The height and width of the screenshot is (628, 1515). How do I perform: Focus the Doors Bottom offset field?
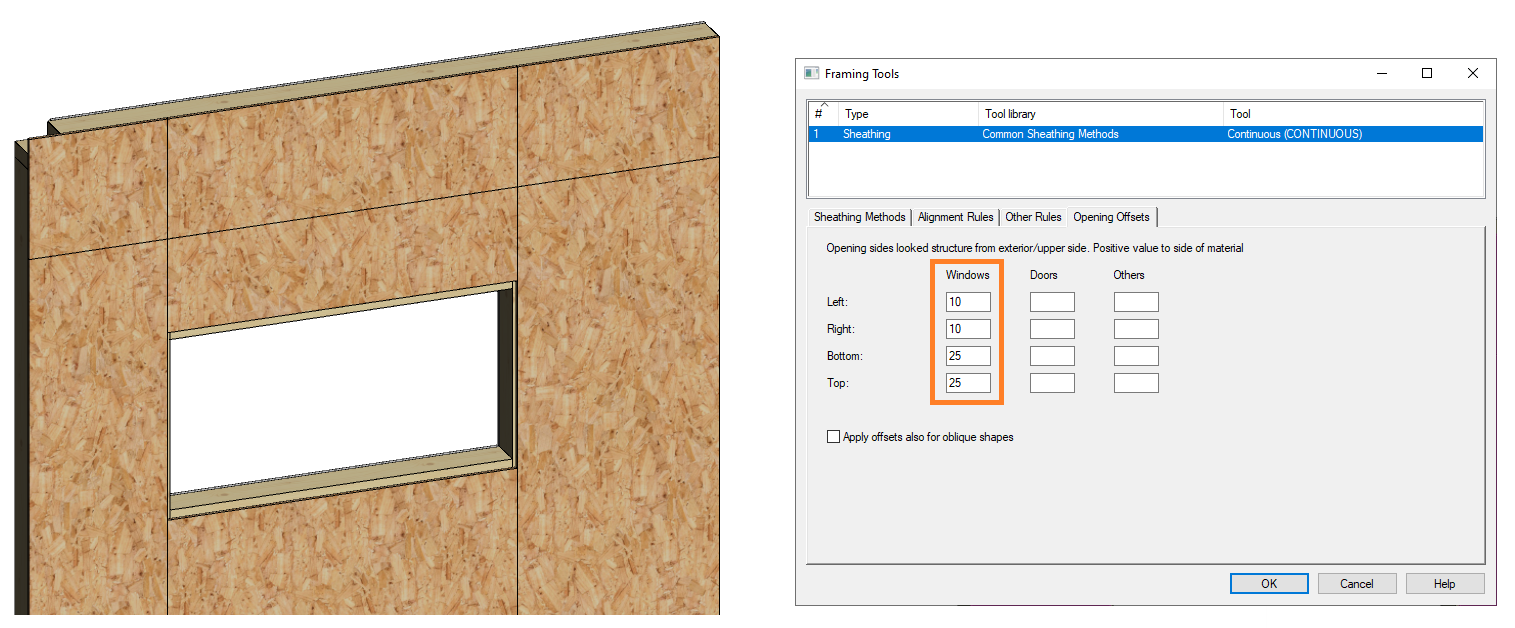(x=1052, y=356)
